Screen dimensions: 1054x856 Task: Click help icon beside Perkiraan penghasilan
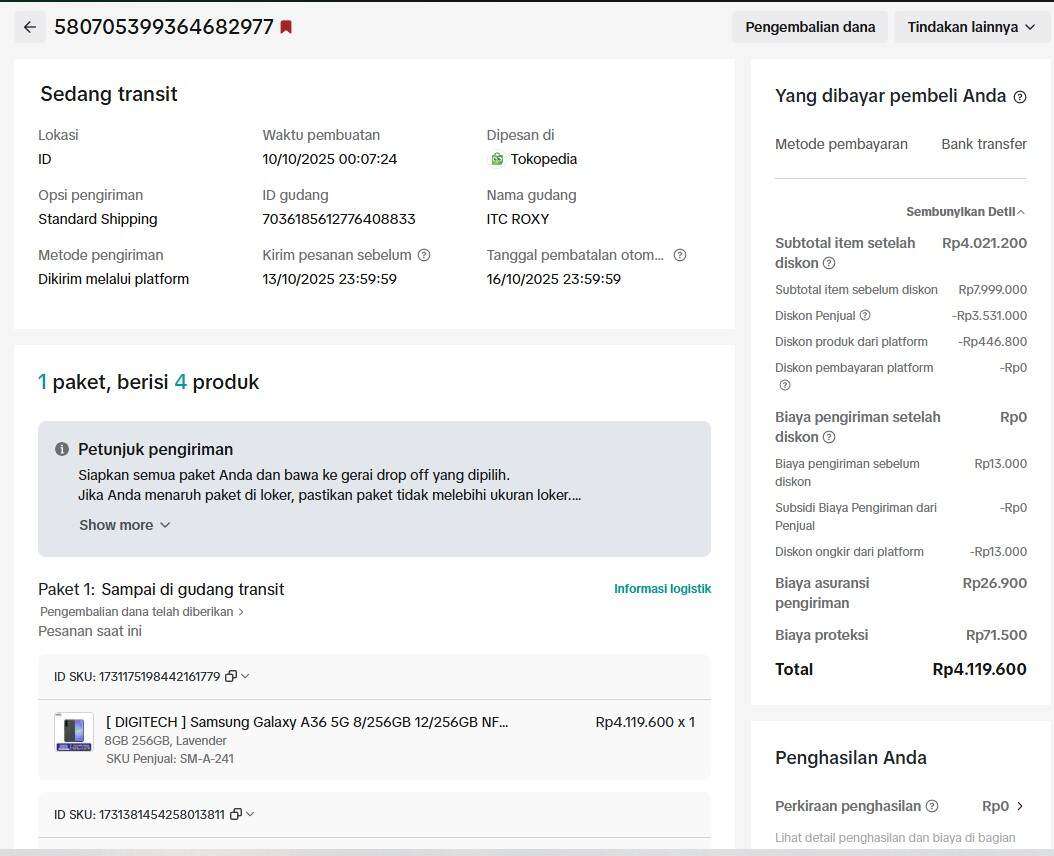931,806
